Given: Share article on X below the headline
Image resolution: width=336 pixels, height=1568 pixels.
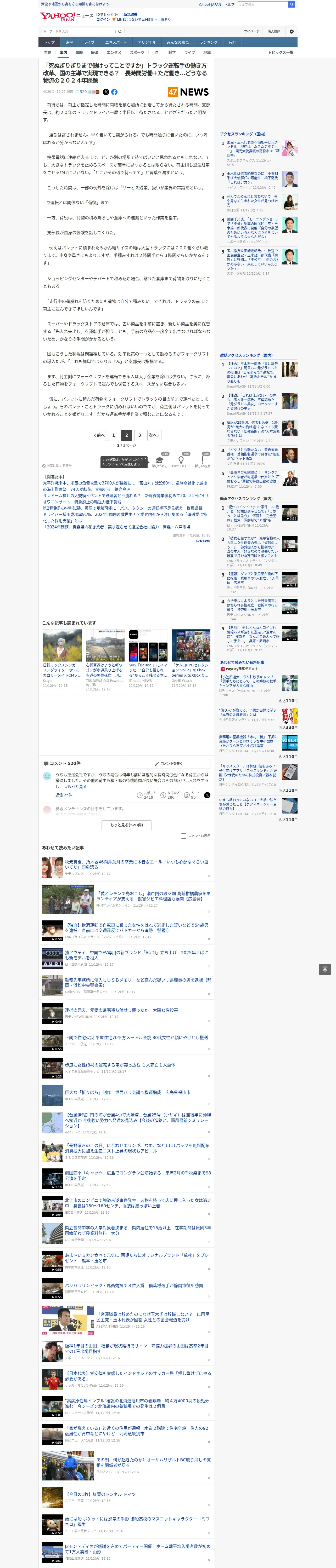Looking at the screenshot, I should click(x=106, y=92).
